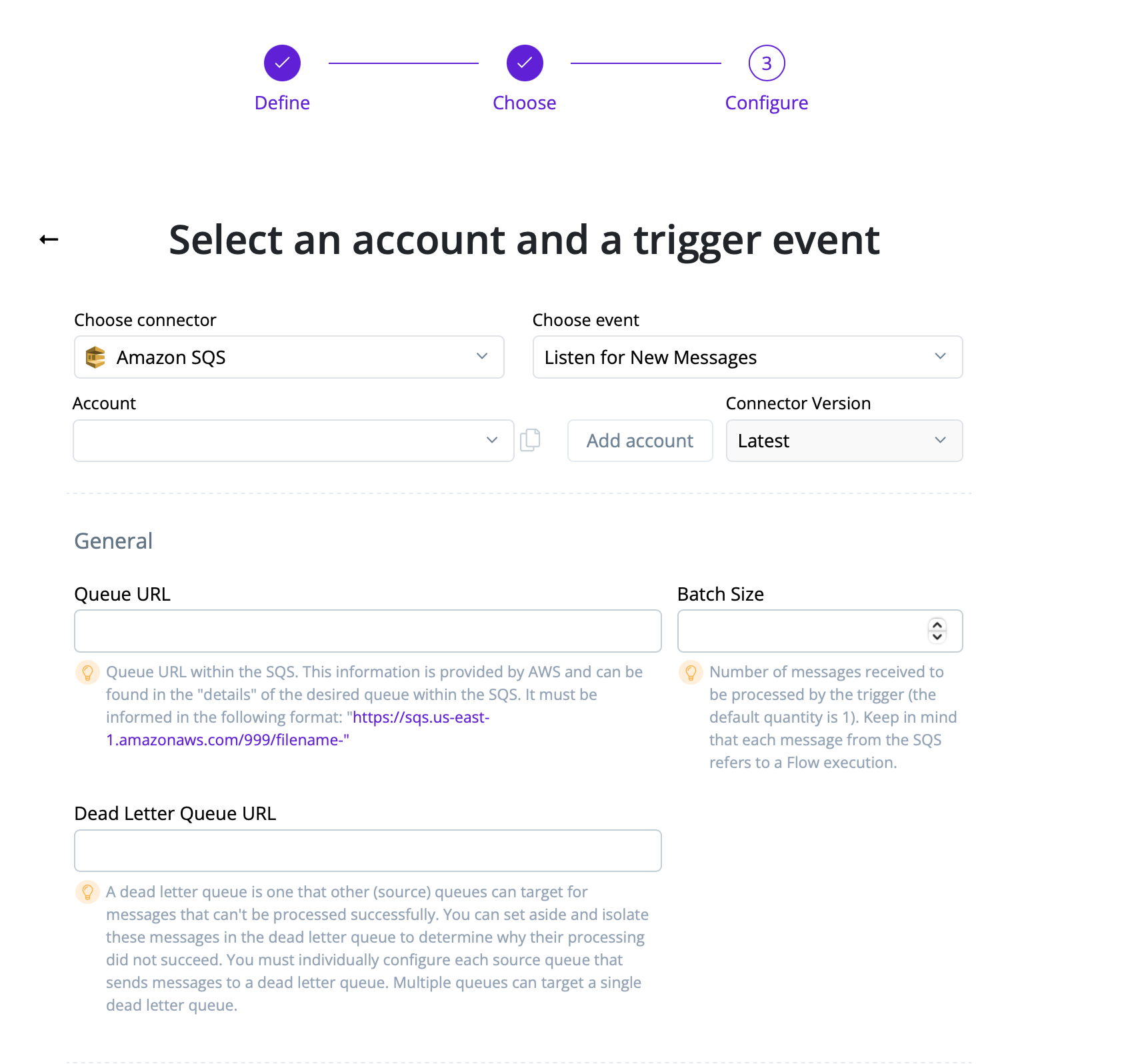Click the Dead Letter Queue hint lightbulb

click(x=87, y=893)
